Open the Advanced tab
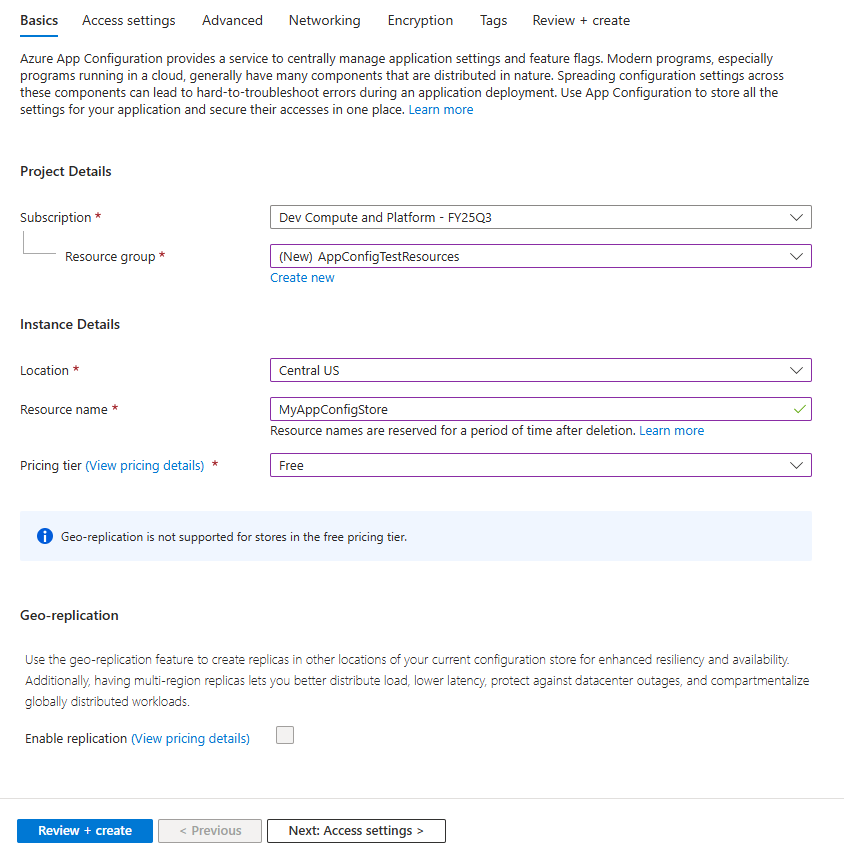This screenshot has width=844, height=852. click(232, 20)
